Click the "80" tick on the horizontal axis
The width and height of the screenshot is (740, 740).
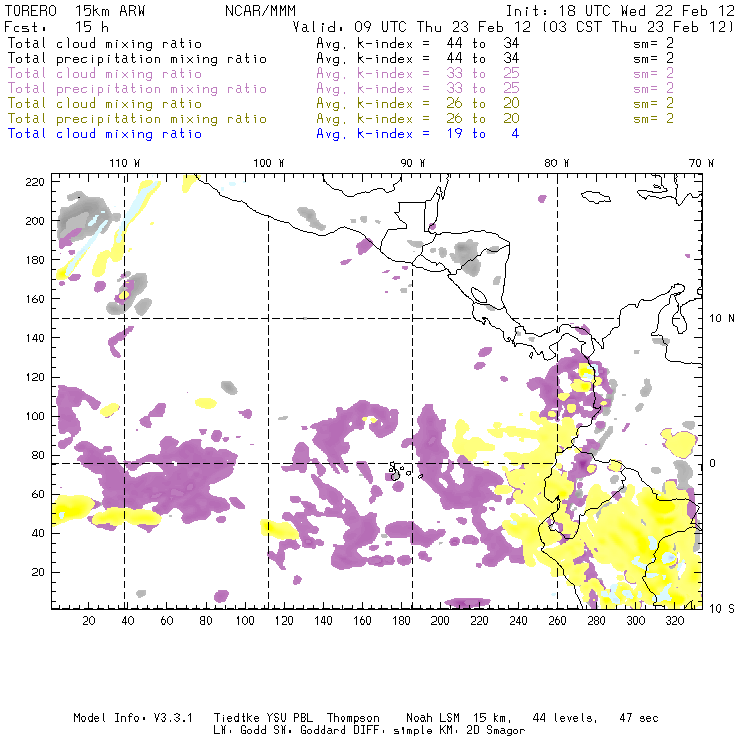coord(206,621)
